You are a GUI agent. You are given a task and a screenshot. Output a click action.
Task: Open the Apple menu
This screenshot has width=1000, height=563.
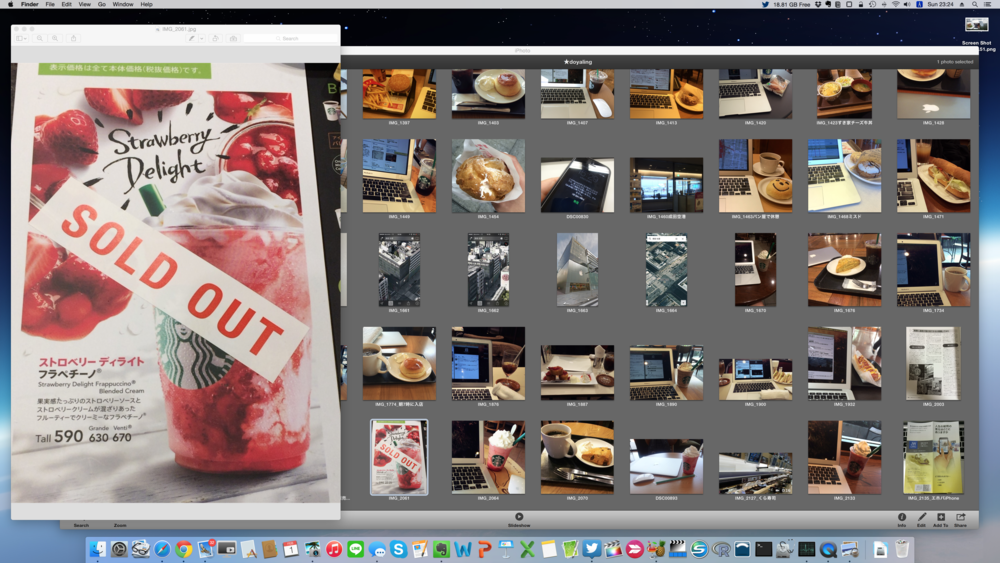[x=10, y=4]
